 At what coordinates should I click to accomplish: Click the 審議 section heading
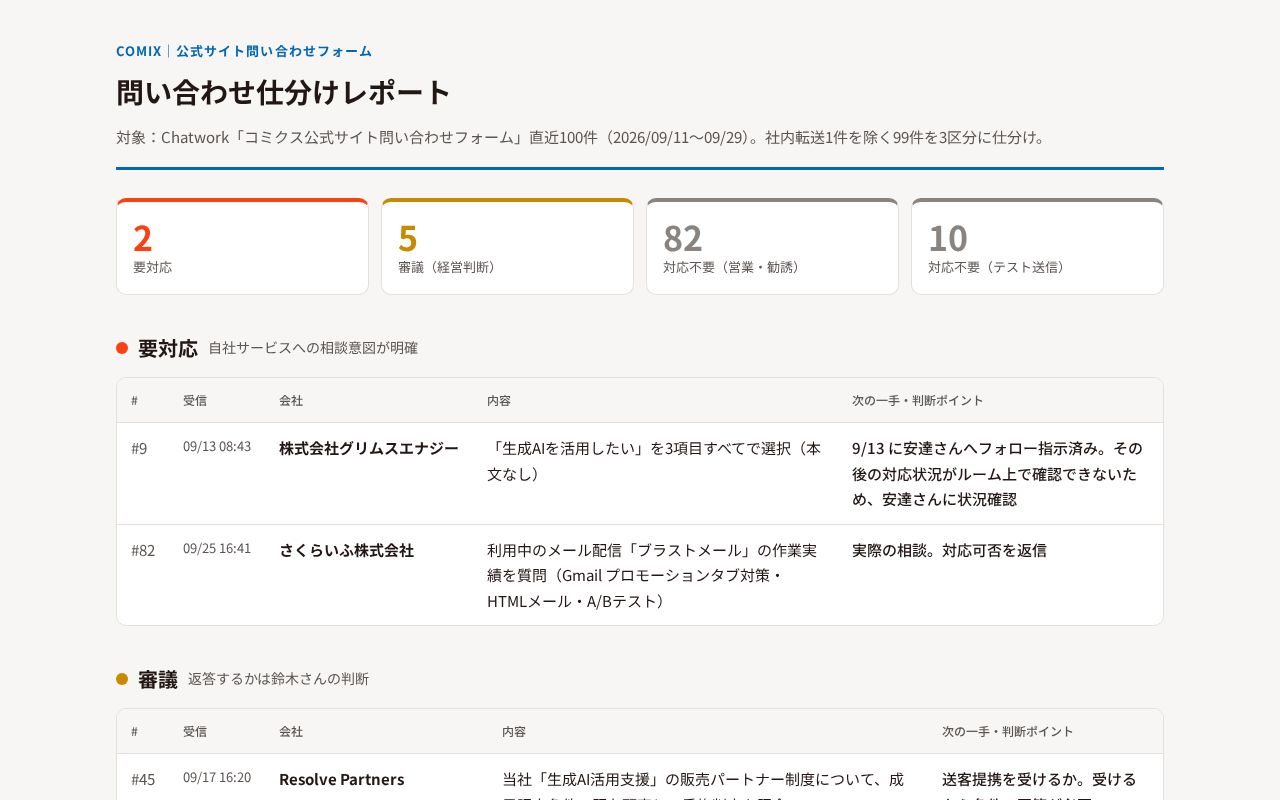158,679
